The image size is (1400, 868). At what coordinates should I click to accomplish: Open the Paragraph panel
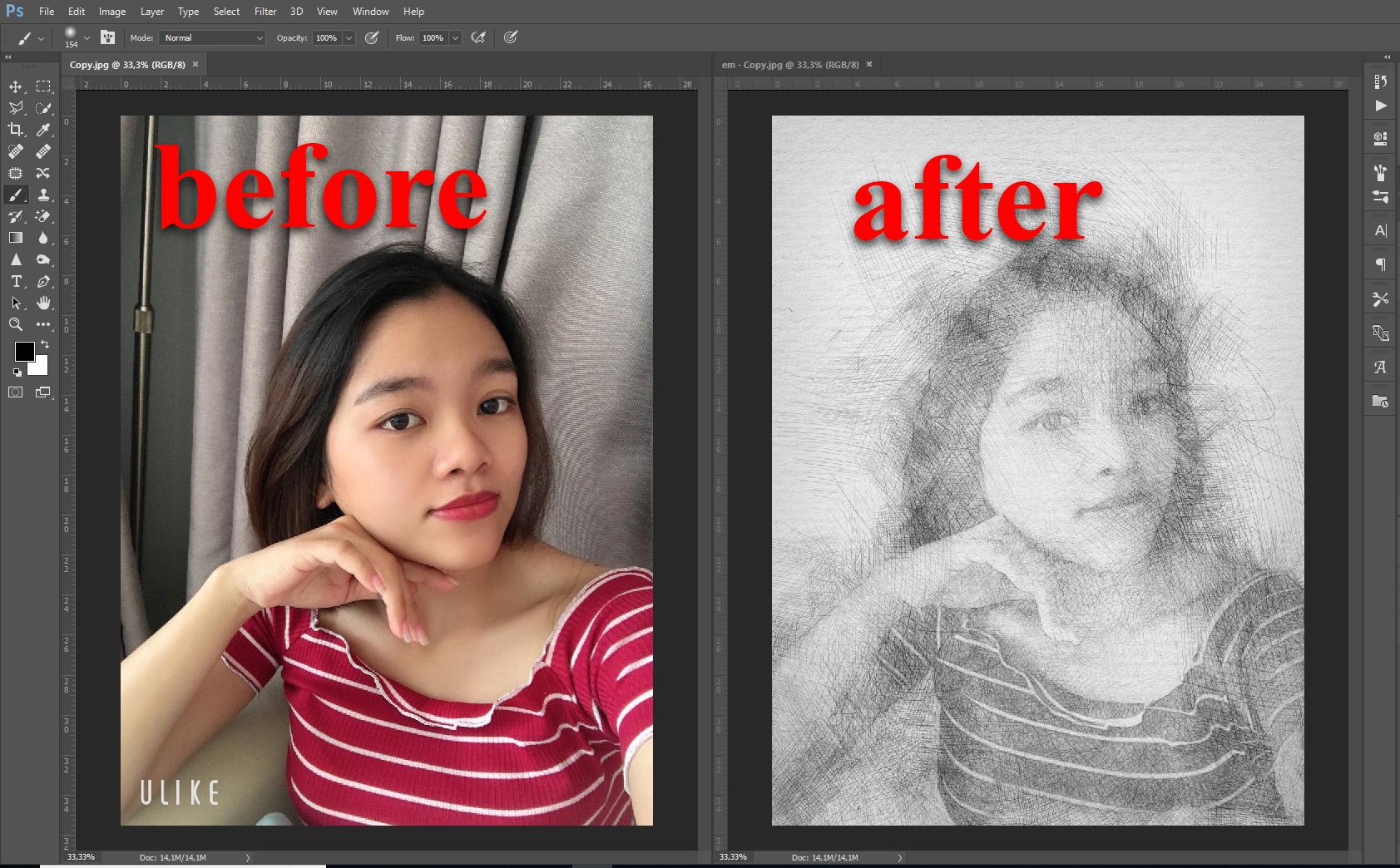(x=1380, y=264)
